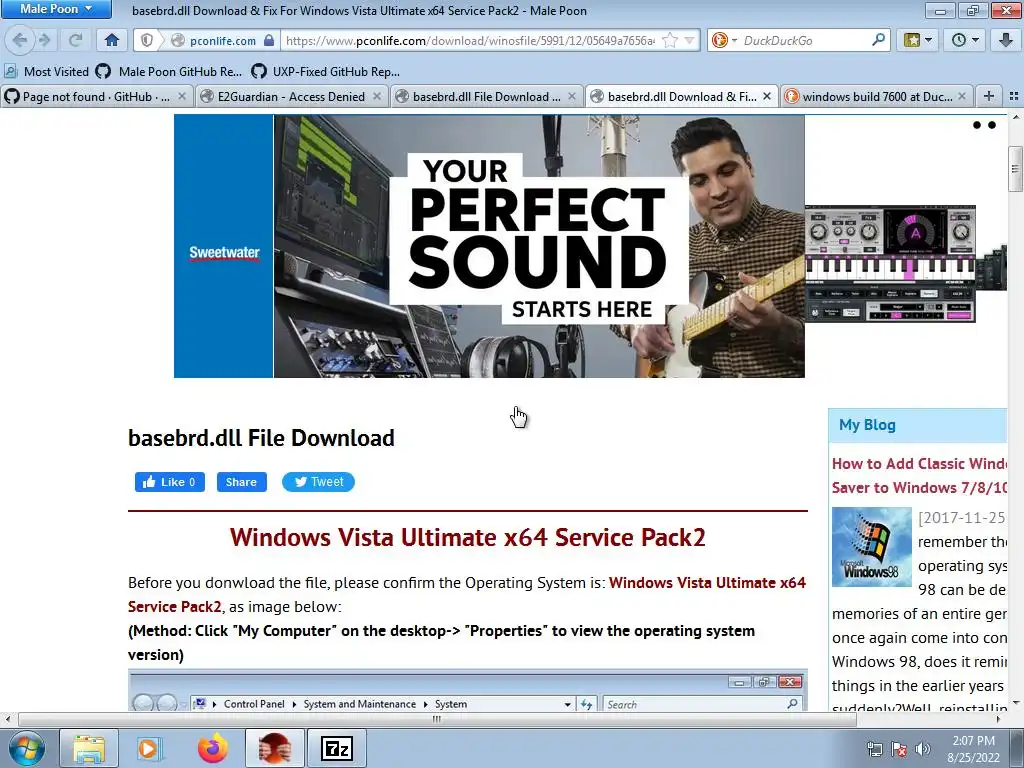The height and width of the screenshot is (768, 1024).
Task: Switch to basebrd.dll File Download tab
Action: (x=487, y=97)
